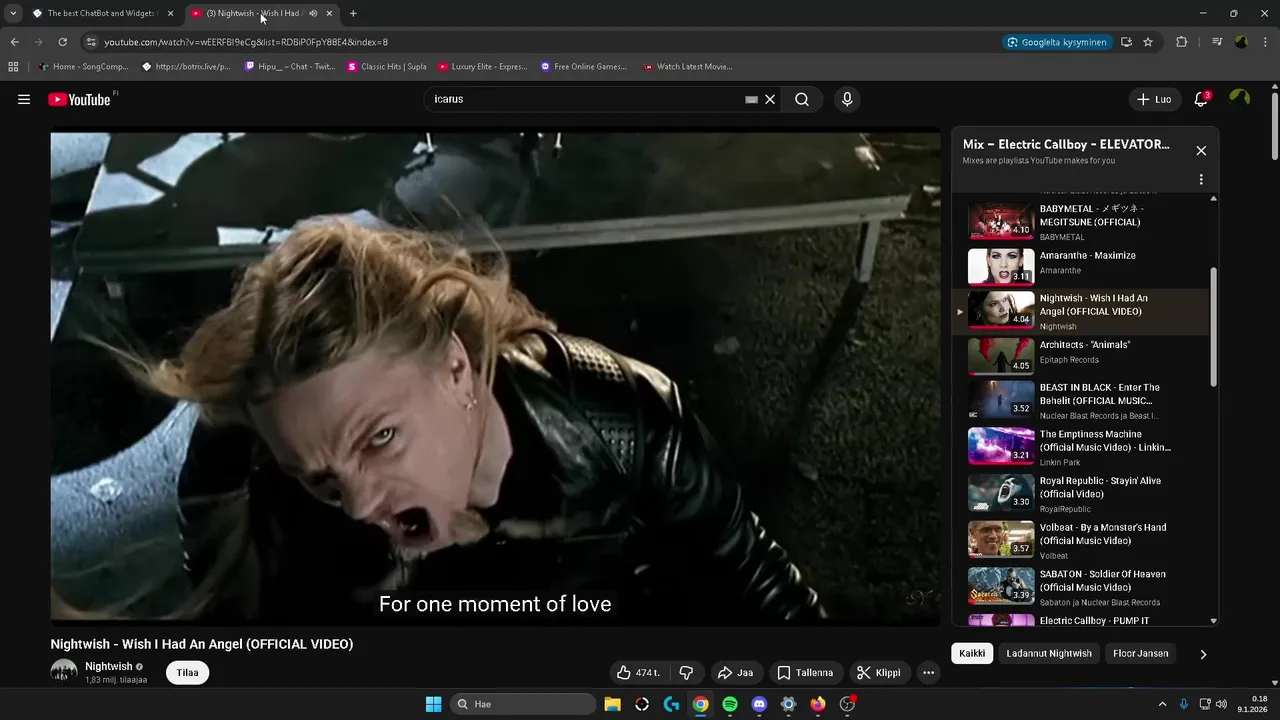Viewport: 1280px width, 720px height.
Task: Click the playlist scrollbar up arrow
Action: pos(1214,198)
